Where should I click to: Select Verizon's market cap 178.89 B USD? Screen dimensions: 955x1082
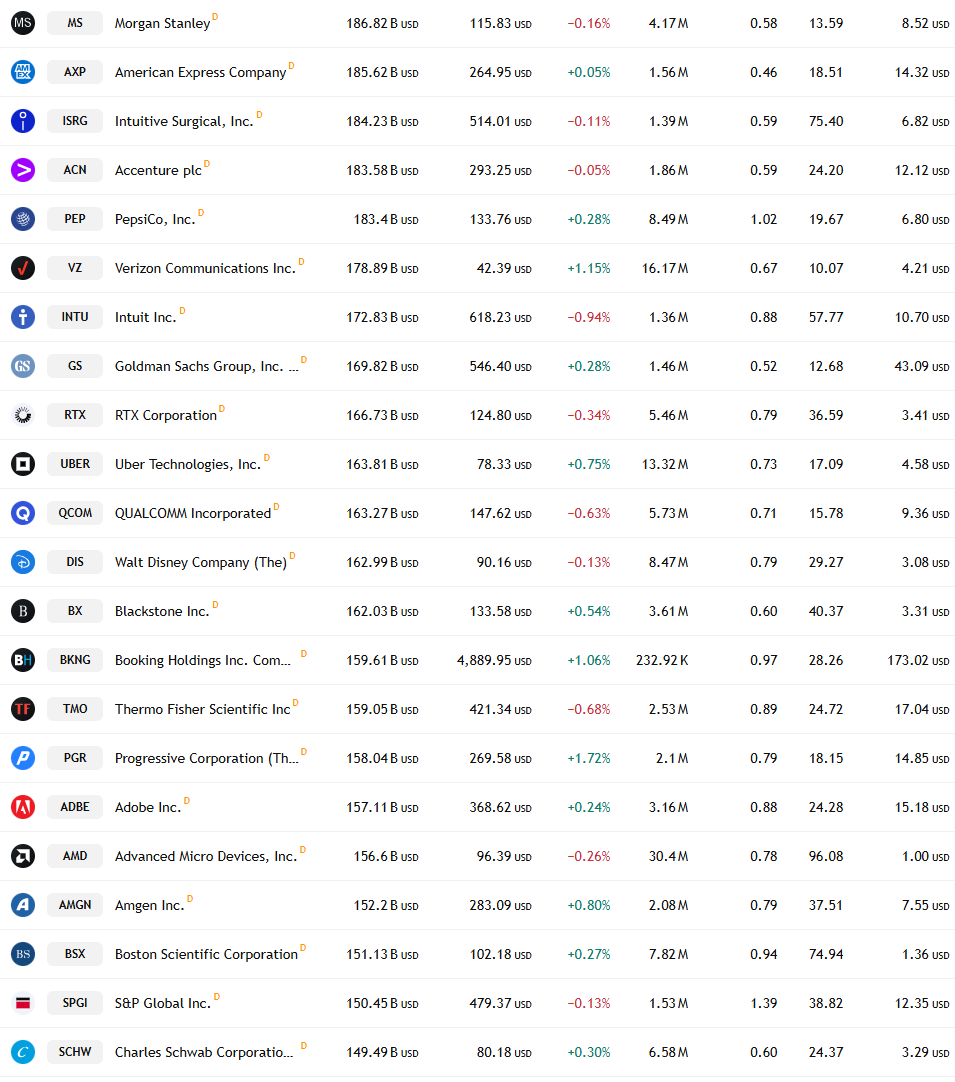382,268
